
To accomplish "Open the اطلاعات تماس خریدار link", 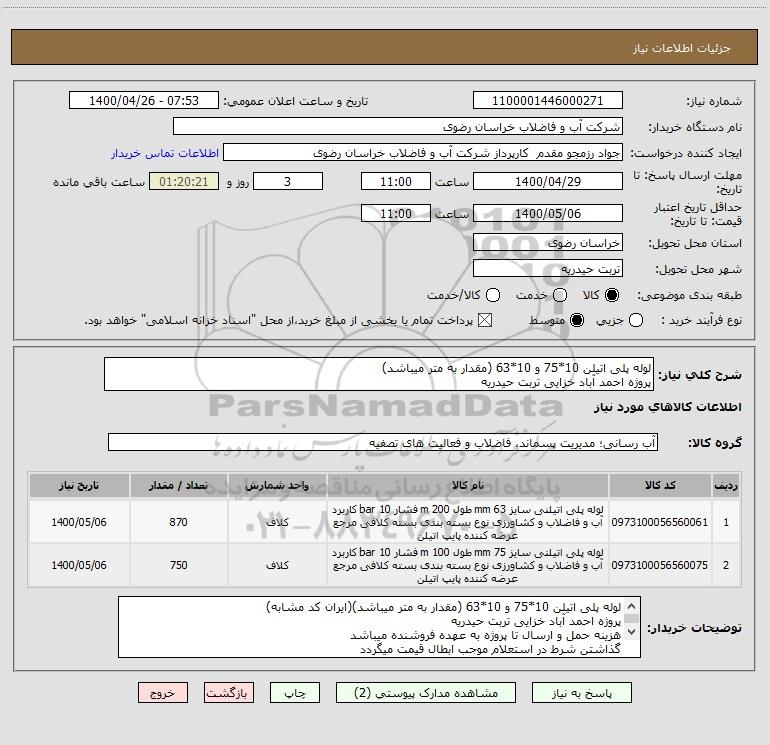I will 165,153.
